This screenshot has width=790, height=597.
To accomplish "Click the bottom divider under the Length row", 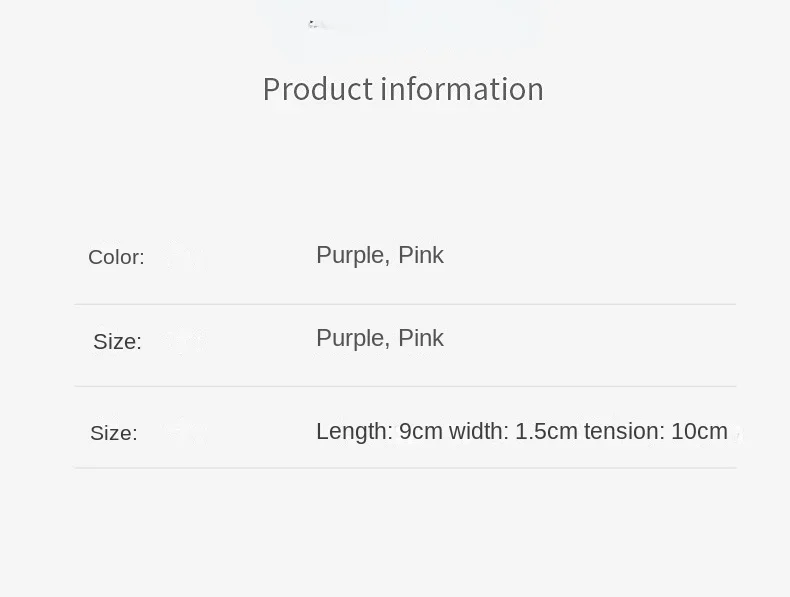I will (x=405, y=468).
